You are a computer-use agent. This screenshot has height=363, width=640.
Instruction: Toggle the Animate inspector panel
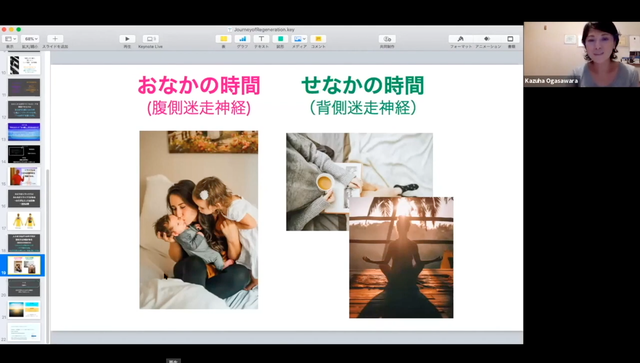487,39
